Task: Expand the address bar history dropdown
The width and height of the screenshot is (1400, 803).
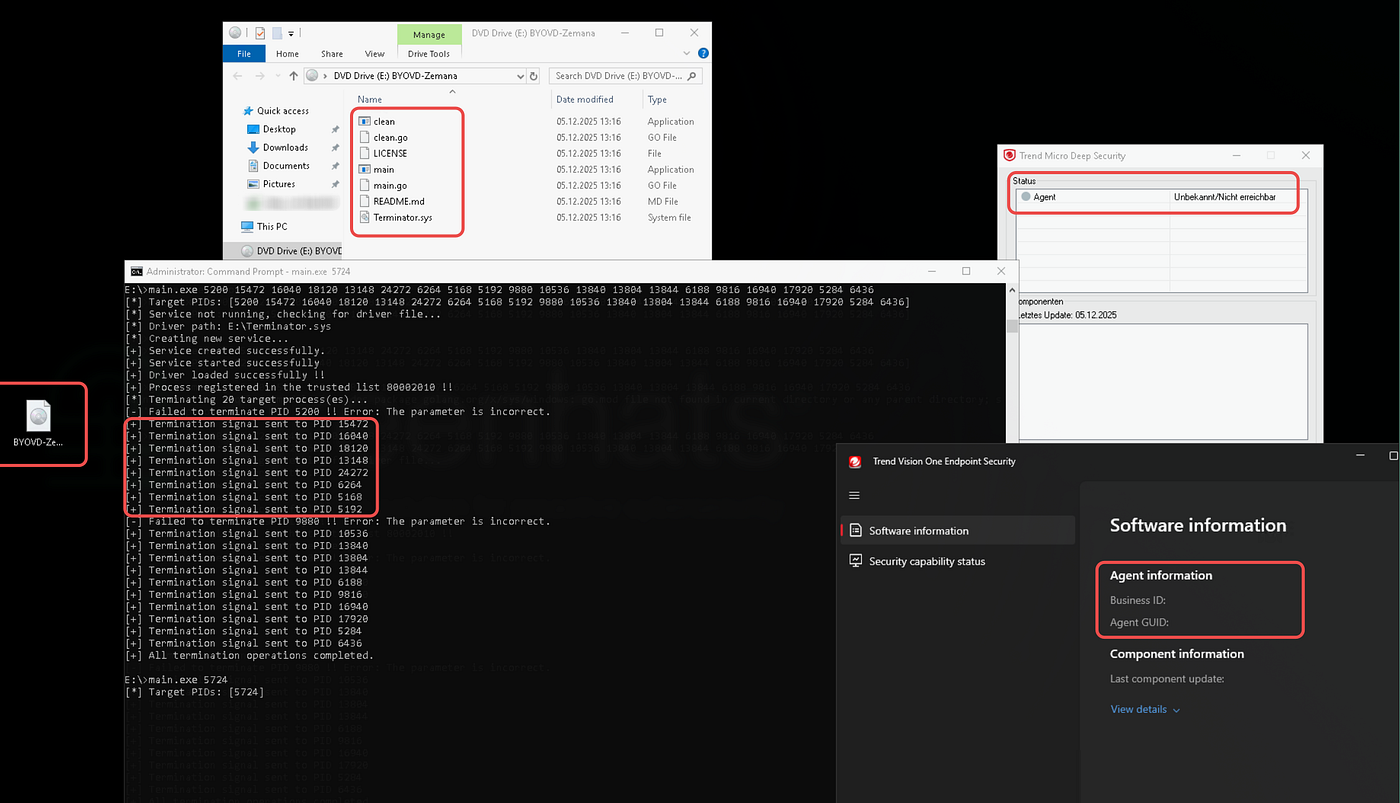Action: point(520,76)
